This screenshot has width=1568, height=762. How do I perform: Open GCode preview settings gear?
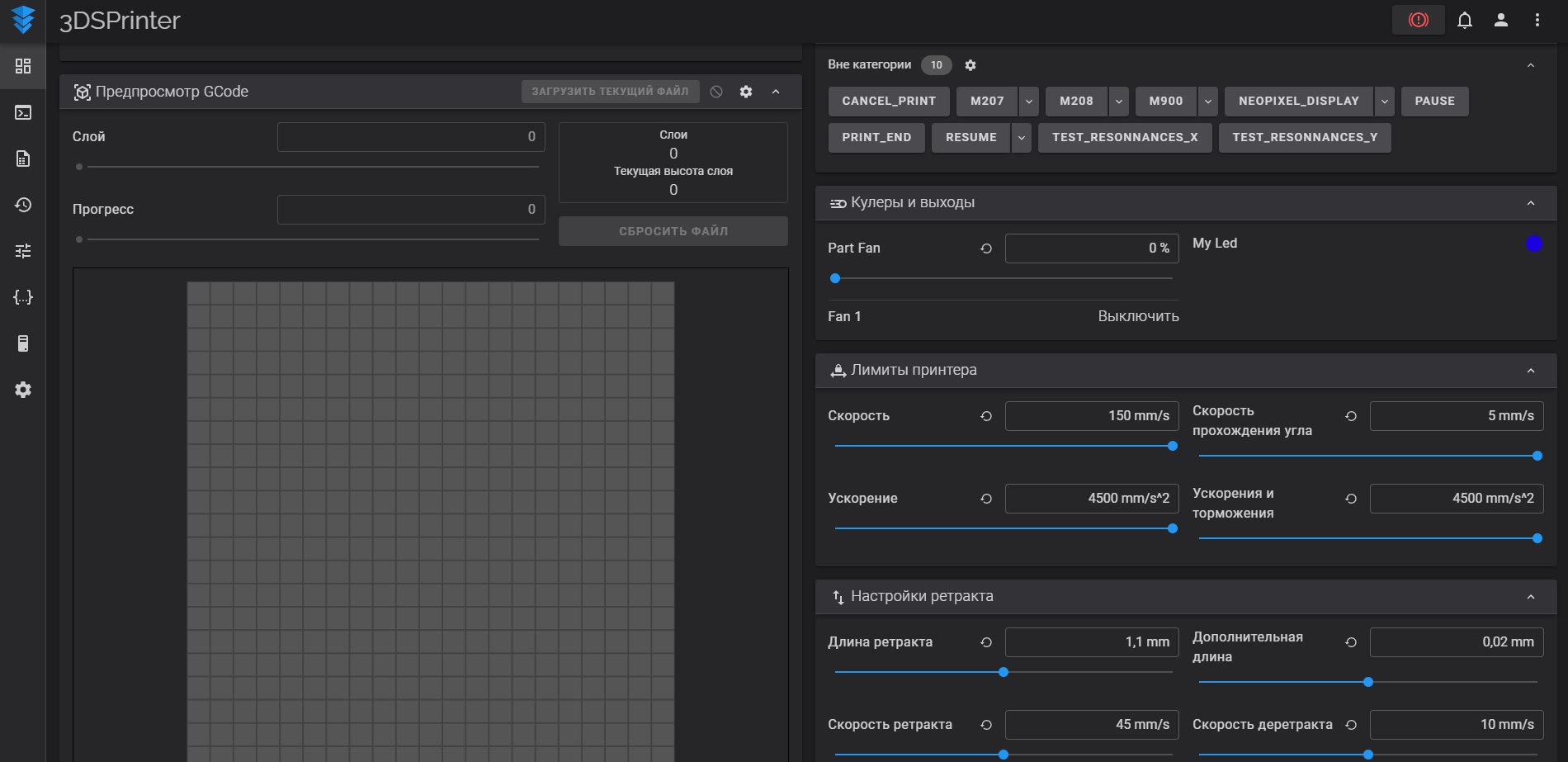(746, 92)
